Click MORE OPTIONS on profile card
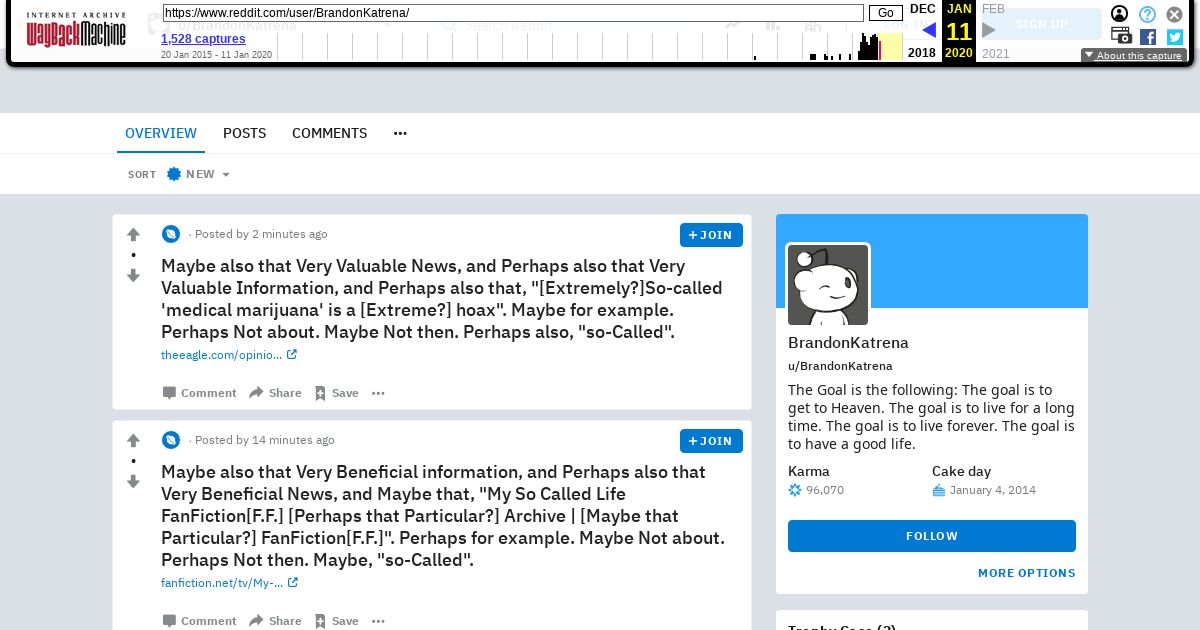This screenshot has height=630, width=1200. coord(1027,573)
